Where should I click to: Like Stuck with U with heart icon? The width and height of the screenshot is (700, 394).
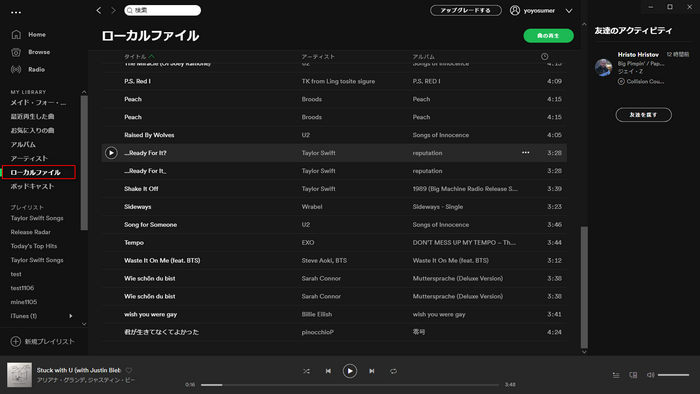pos(129,370)
